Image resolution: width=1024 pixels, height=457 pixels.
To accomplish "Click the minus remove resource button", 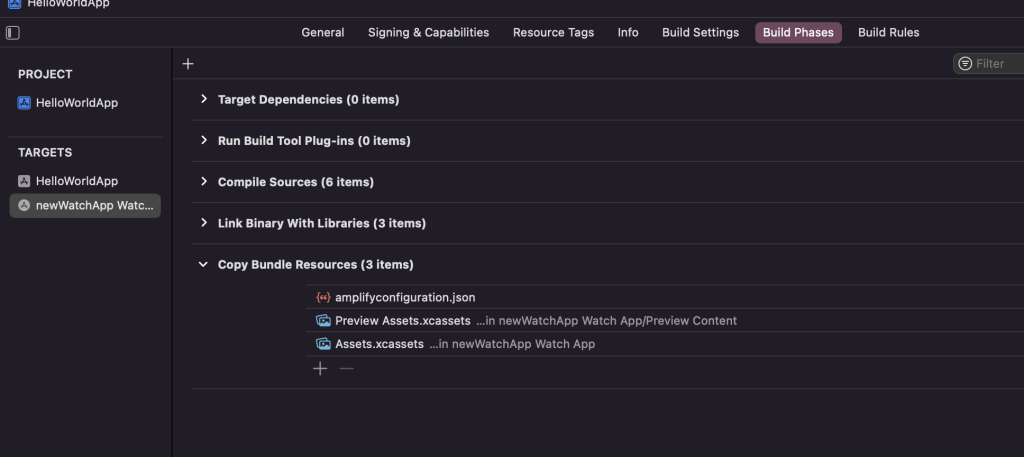I will click(x=347, y=369).
